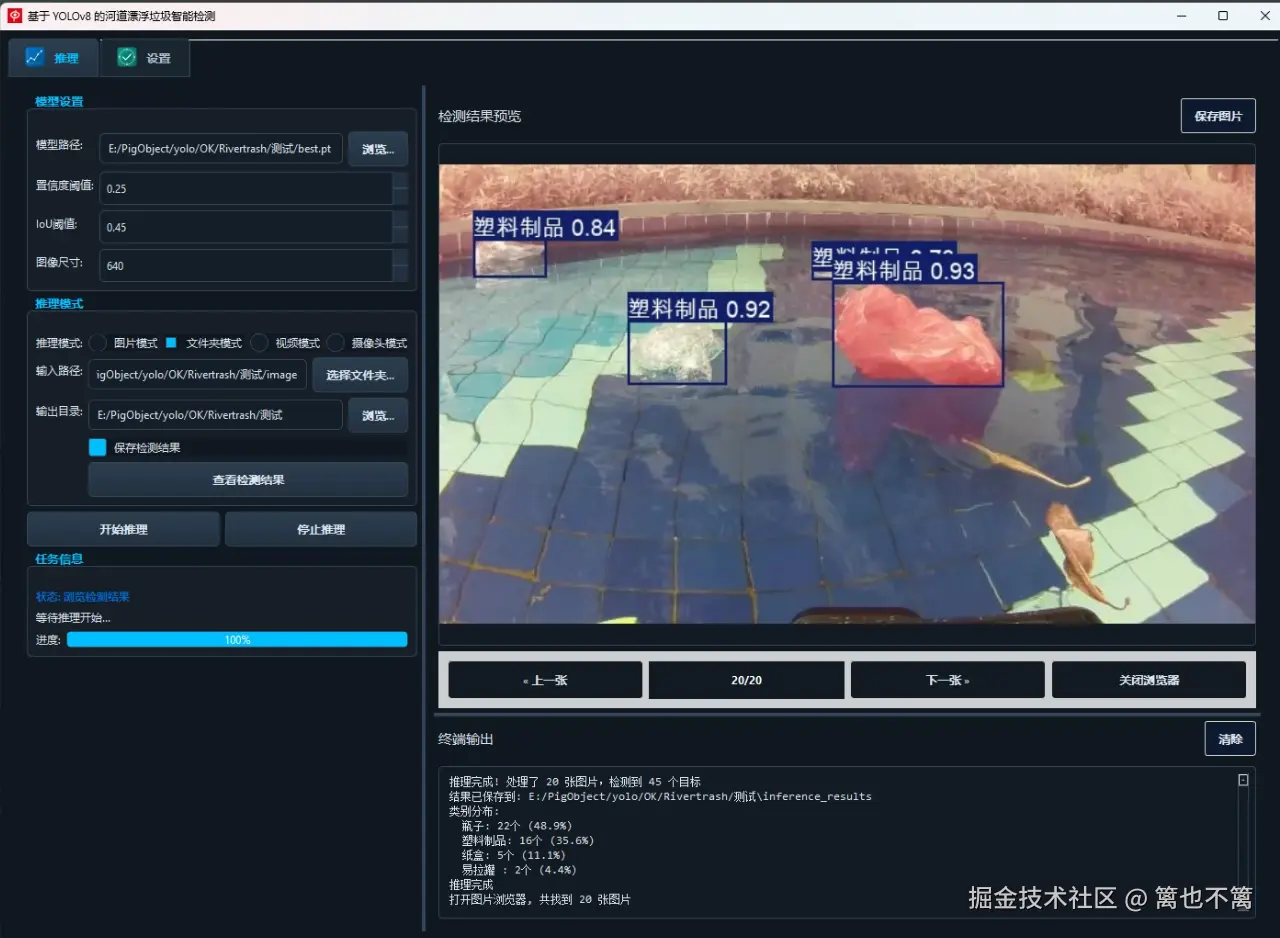Click the 推理模式 section heading

59,303
